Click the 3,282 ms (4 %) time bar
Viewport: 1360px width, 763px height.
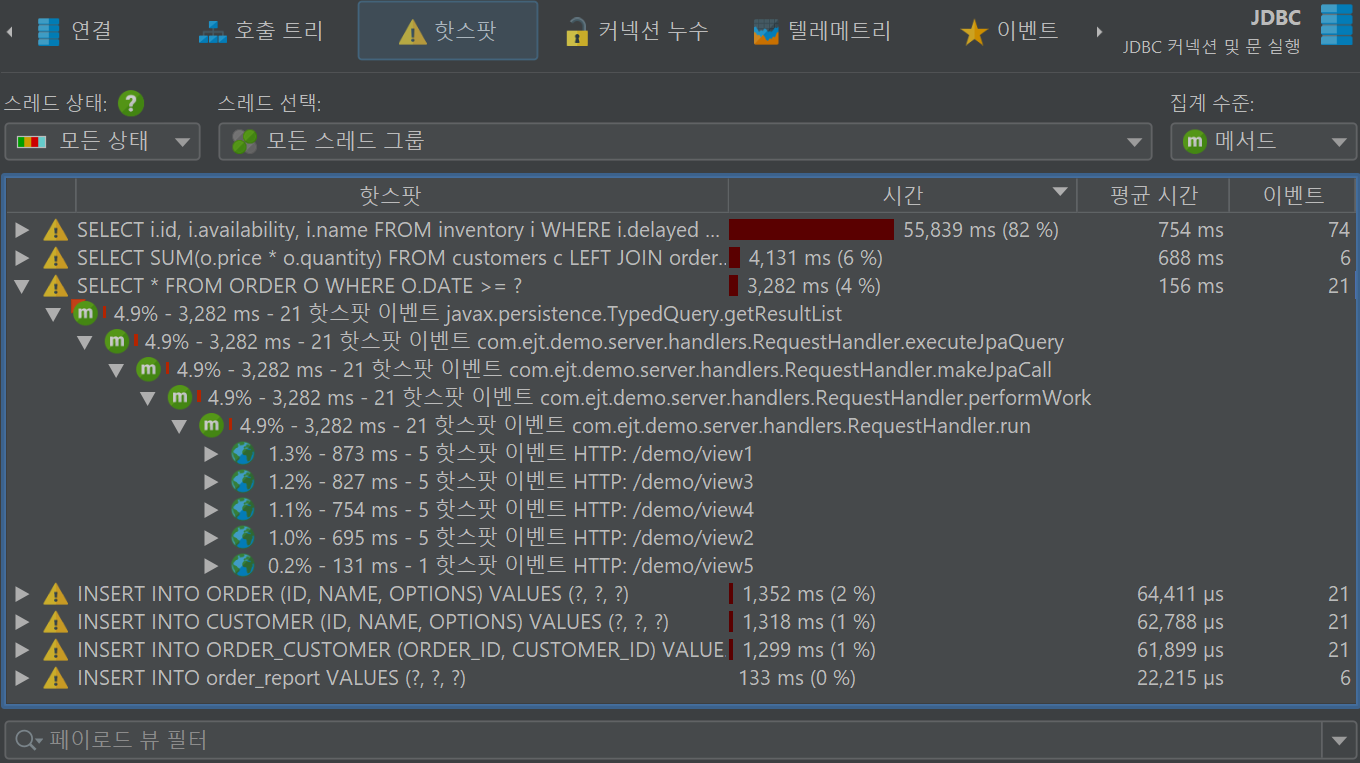[734, 286]
